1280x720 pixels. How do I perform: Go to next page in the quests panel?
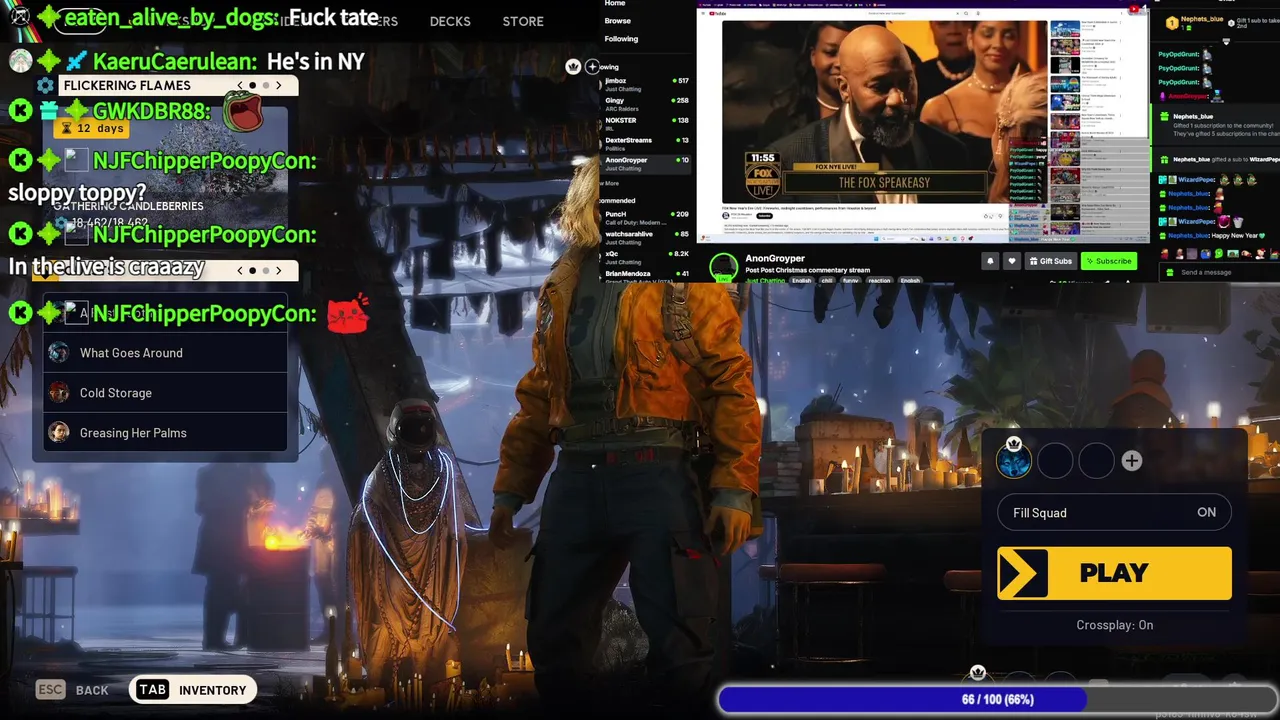click(x=279, y=270)
